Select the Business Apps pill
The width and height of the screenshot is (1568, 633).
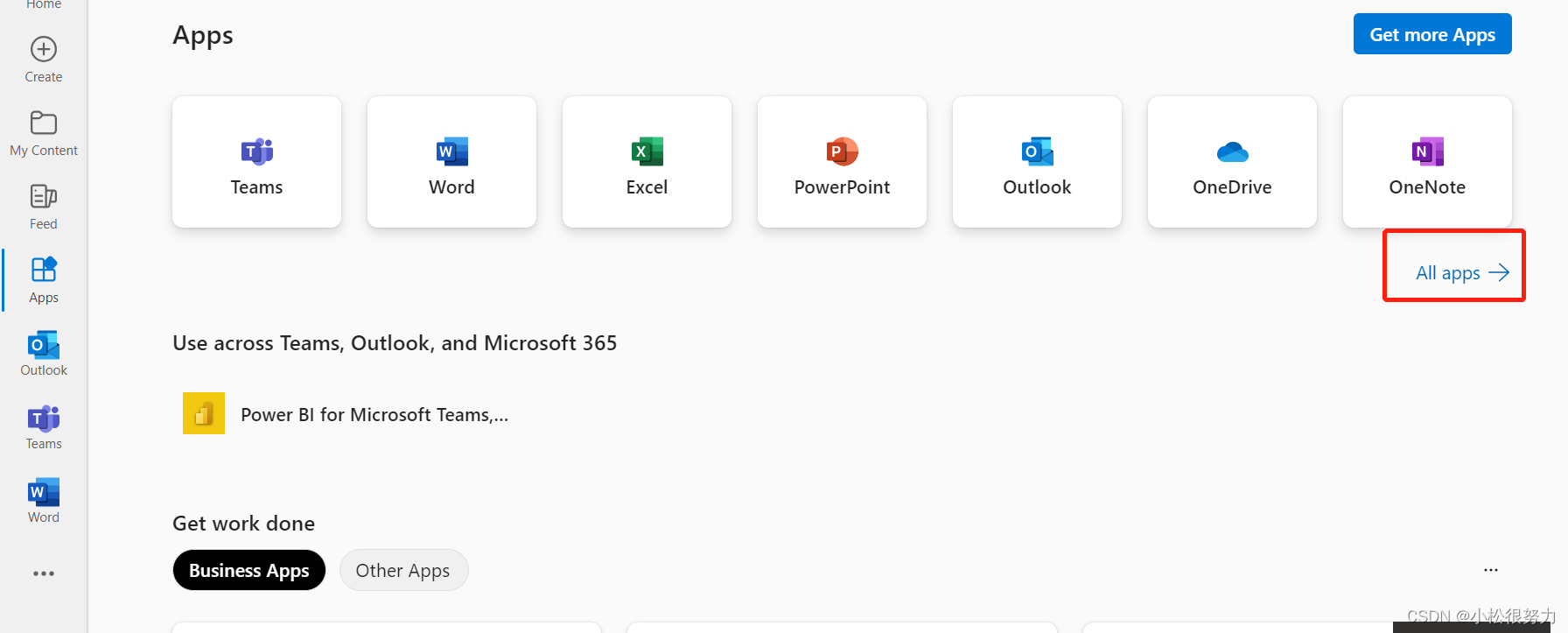pyautogui.click(x=249, y=570)
